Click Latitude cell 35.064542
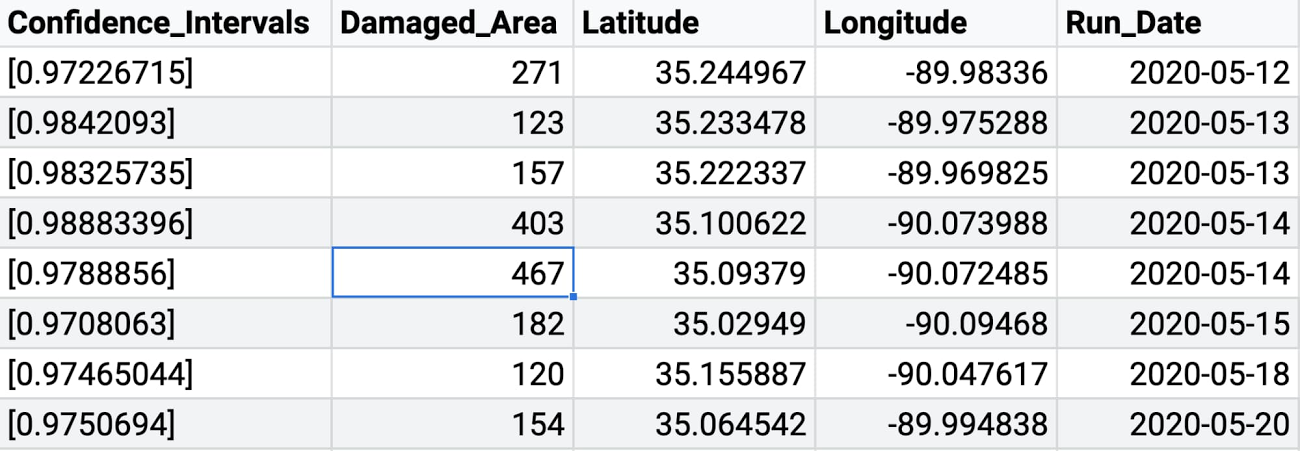Image resolution: width=1300 pixels, height=451 pixels. [694, 423]
